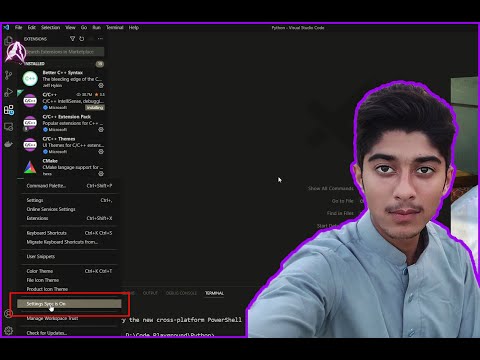Viewport: 480px width, 360px height.
Task: Choose Settings from the Manage menu
Action: [x=69, y=200]
